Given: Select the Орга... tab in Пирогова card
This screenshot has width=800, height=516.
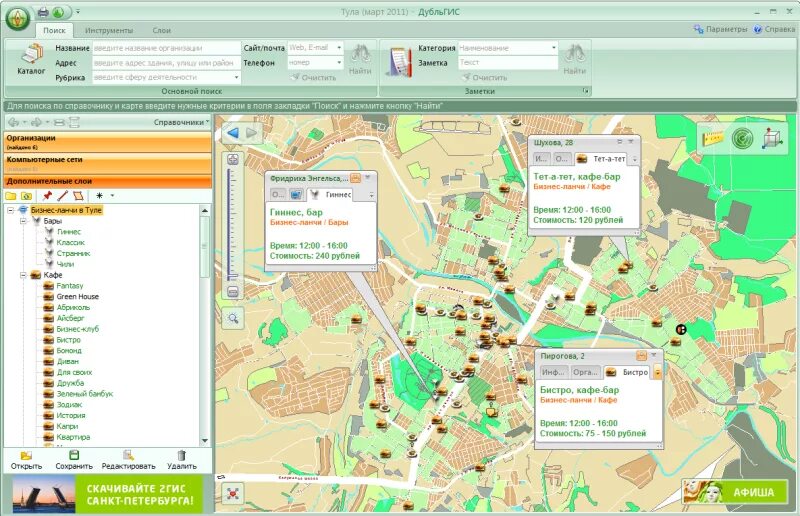Looking at the screenshot, I should [585, 373].
